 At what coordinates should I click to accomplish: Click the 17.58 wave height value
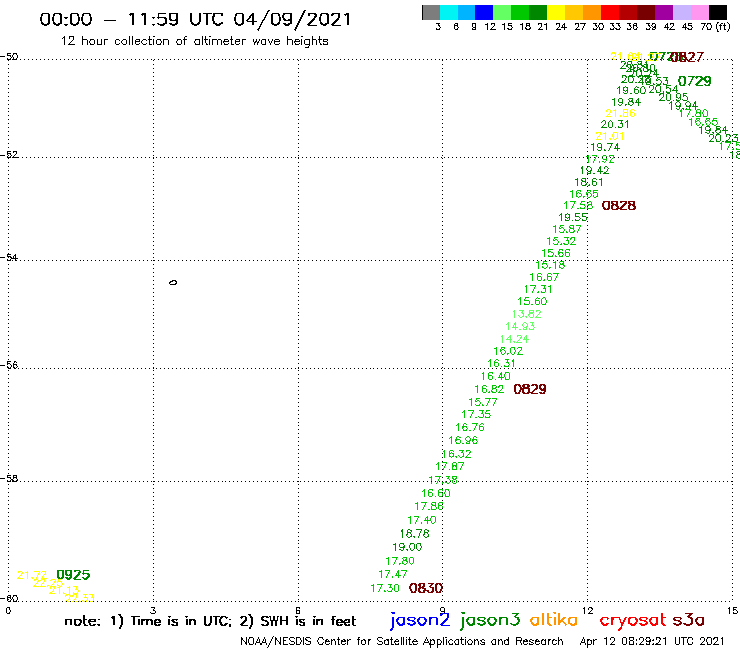click(578, 205)
